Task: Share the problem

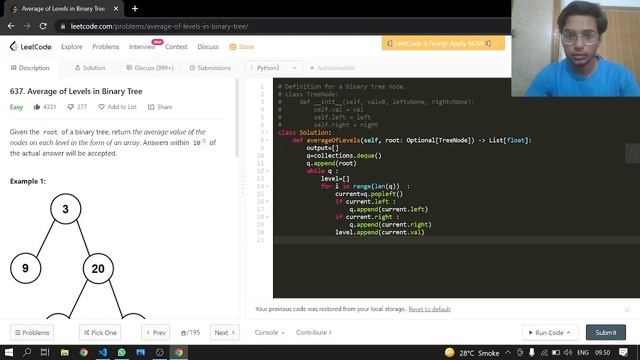Action: click(x=160, y=107)
